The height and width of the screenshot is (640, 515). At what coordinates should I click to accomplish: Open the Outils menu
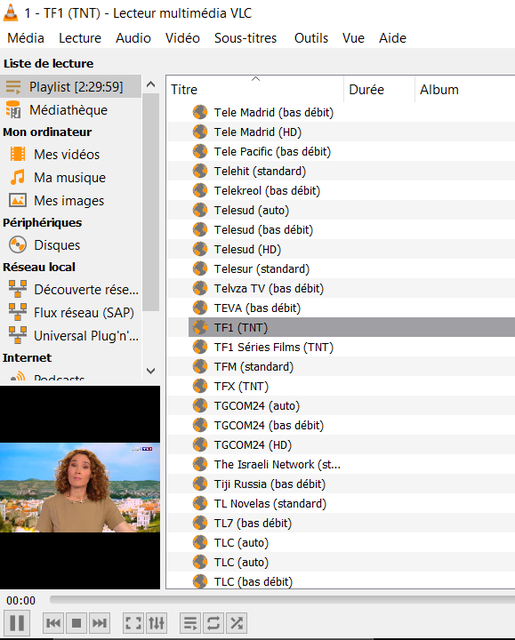311,38
